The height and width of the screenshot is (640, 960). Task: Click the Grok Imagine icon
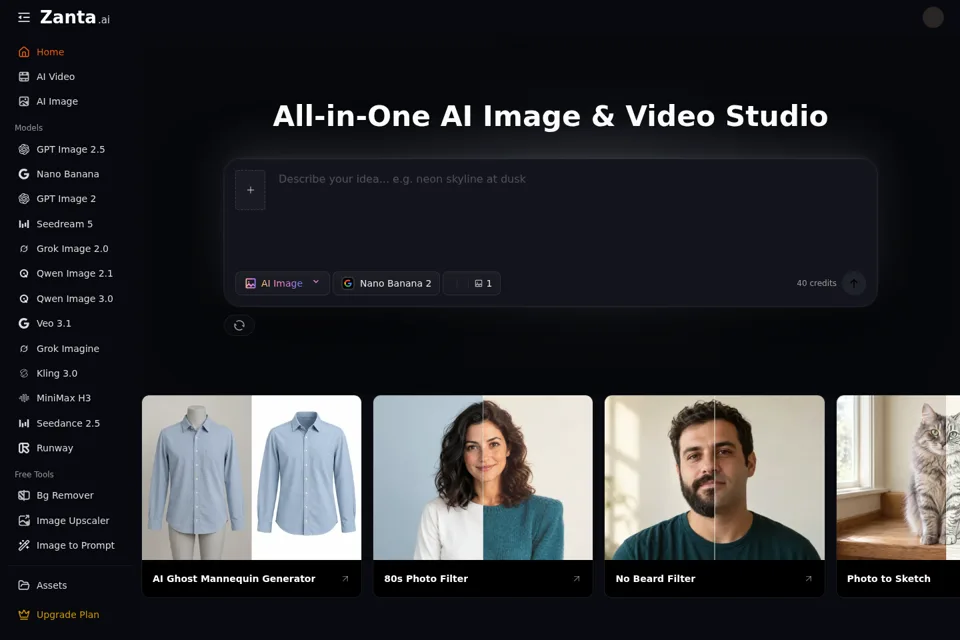24,348
